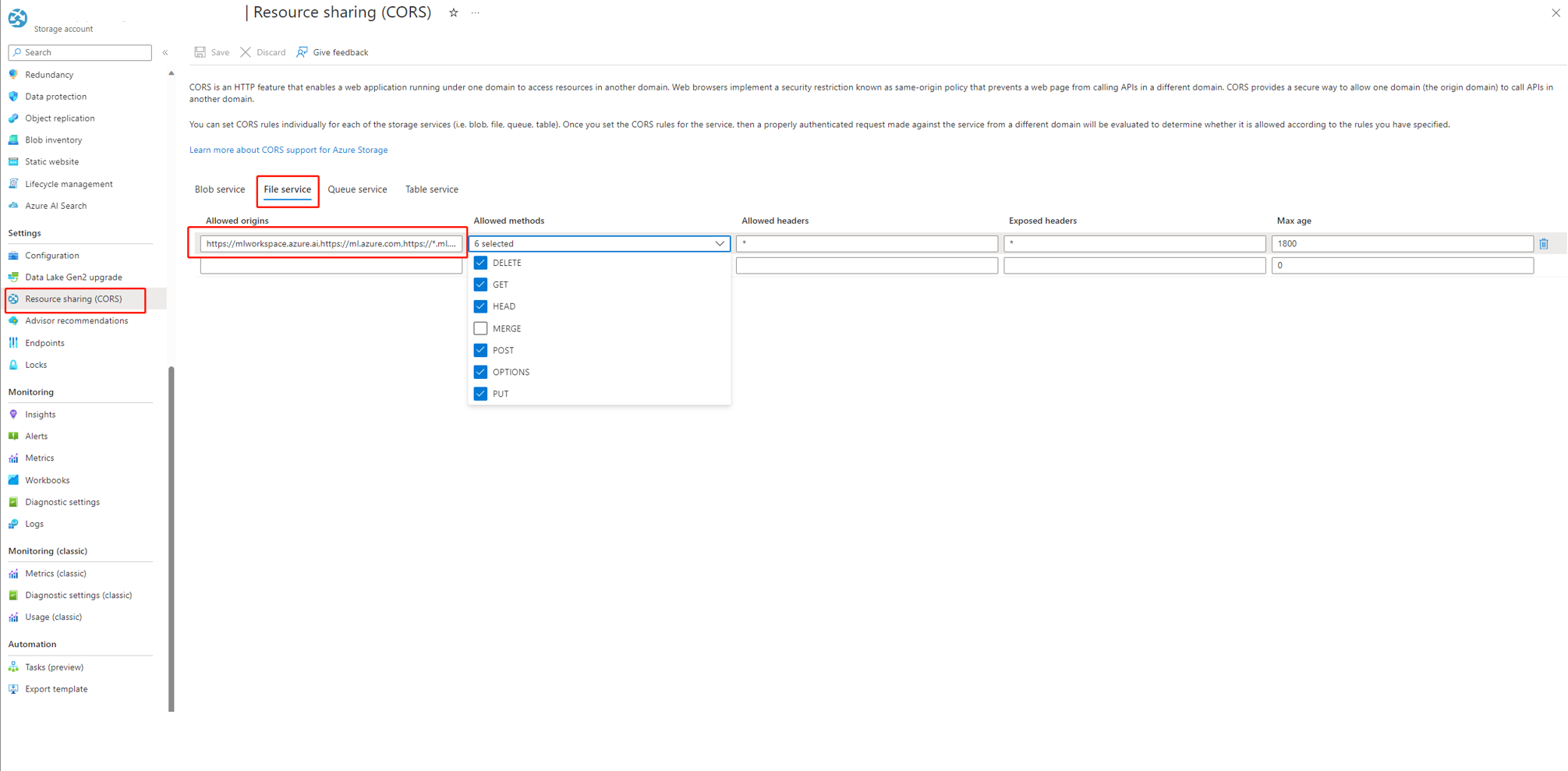Click the Exposed headers field of first rule

click(x=1134, y=244)
